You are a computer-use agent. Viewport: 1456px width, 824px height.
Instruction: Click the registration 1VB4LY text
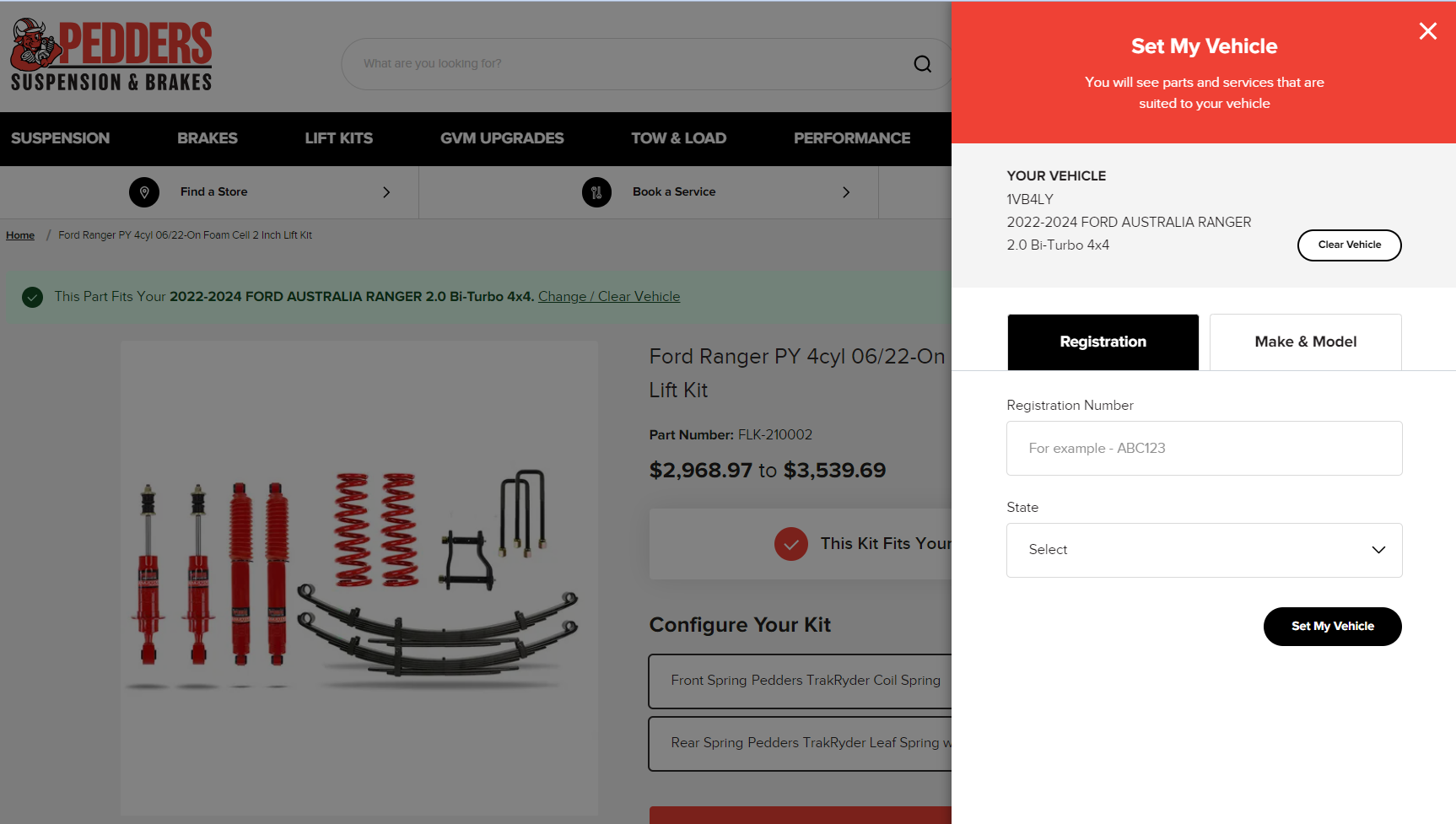pyautogui.click(x=1030, y=200)
